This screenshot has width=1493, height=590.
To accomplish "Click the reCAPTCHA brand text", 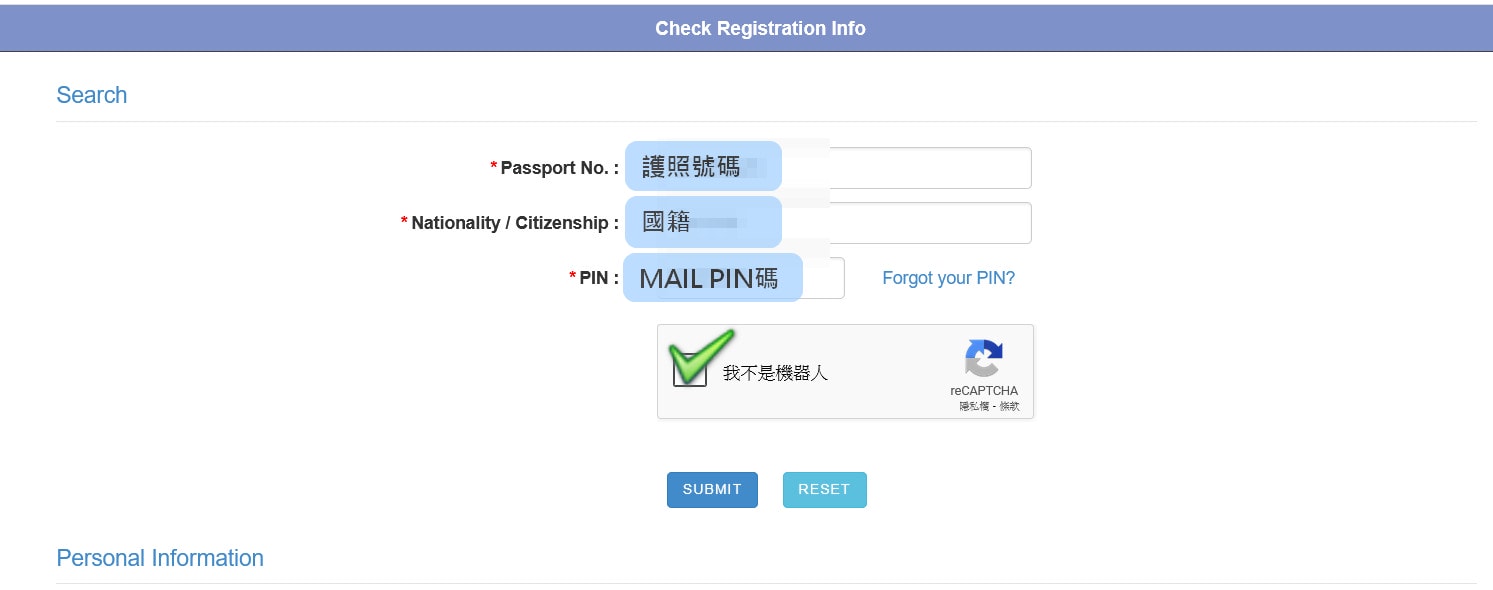I will tap(984, 391).
